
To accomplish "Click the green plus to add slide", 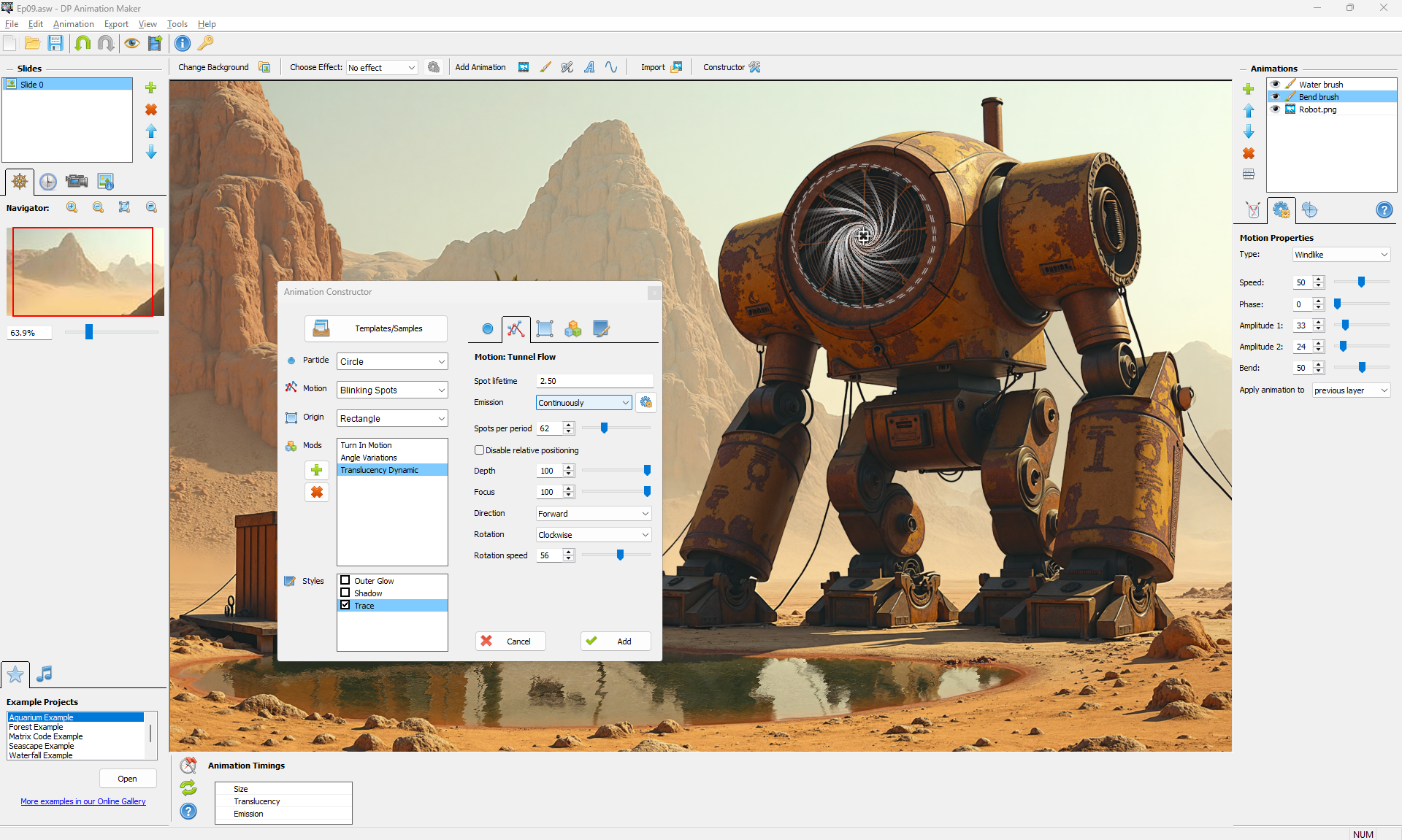I will click(x=151, y=88).
